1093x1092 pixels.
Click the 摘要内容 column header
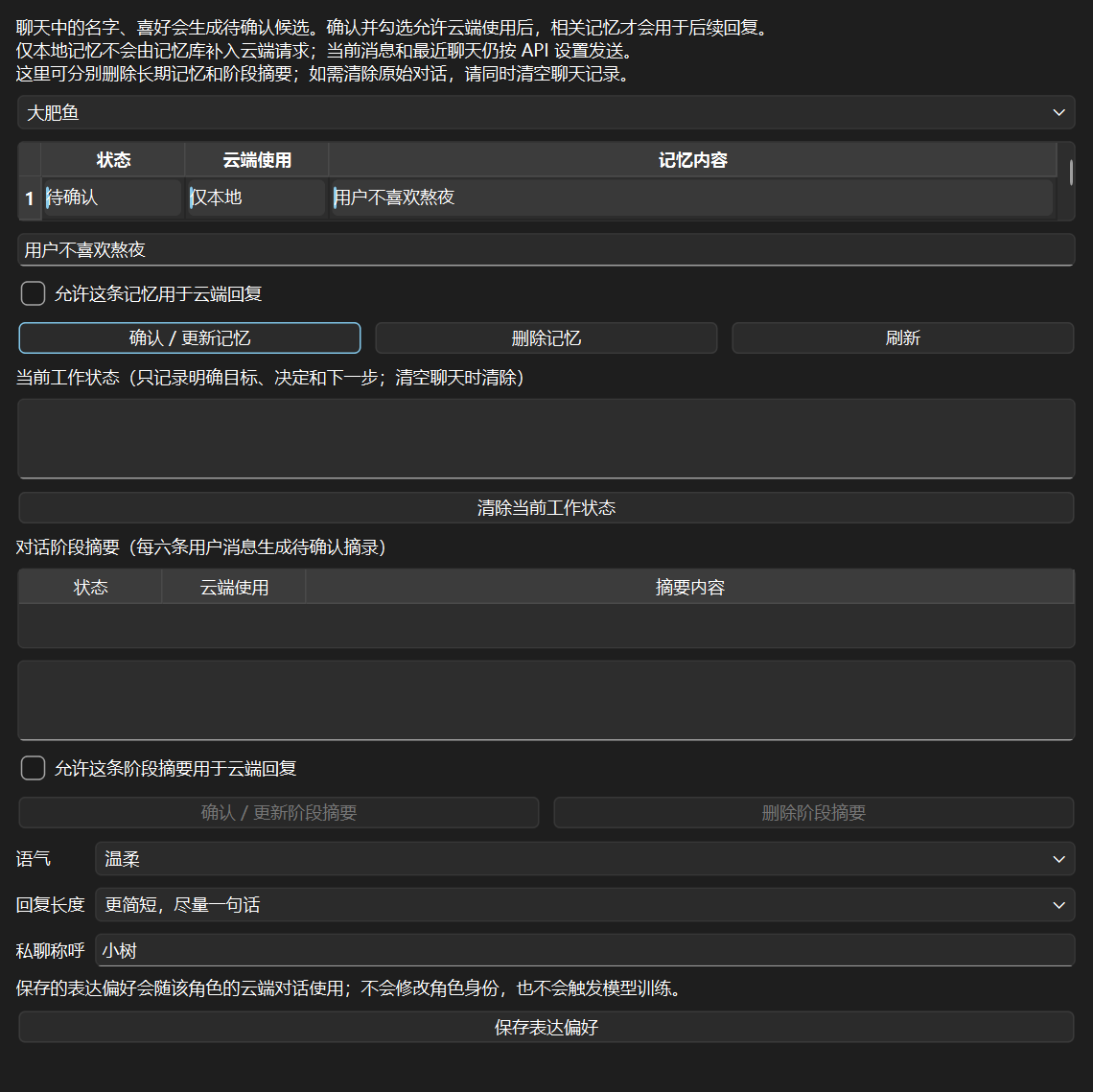(x=690, y=587)
